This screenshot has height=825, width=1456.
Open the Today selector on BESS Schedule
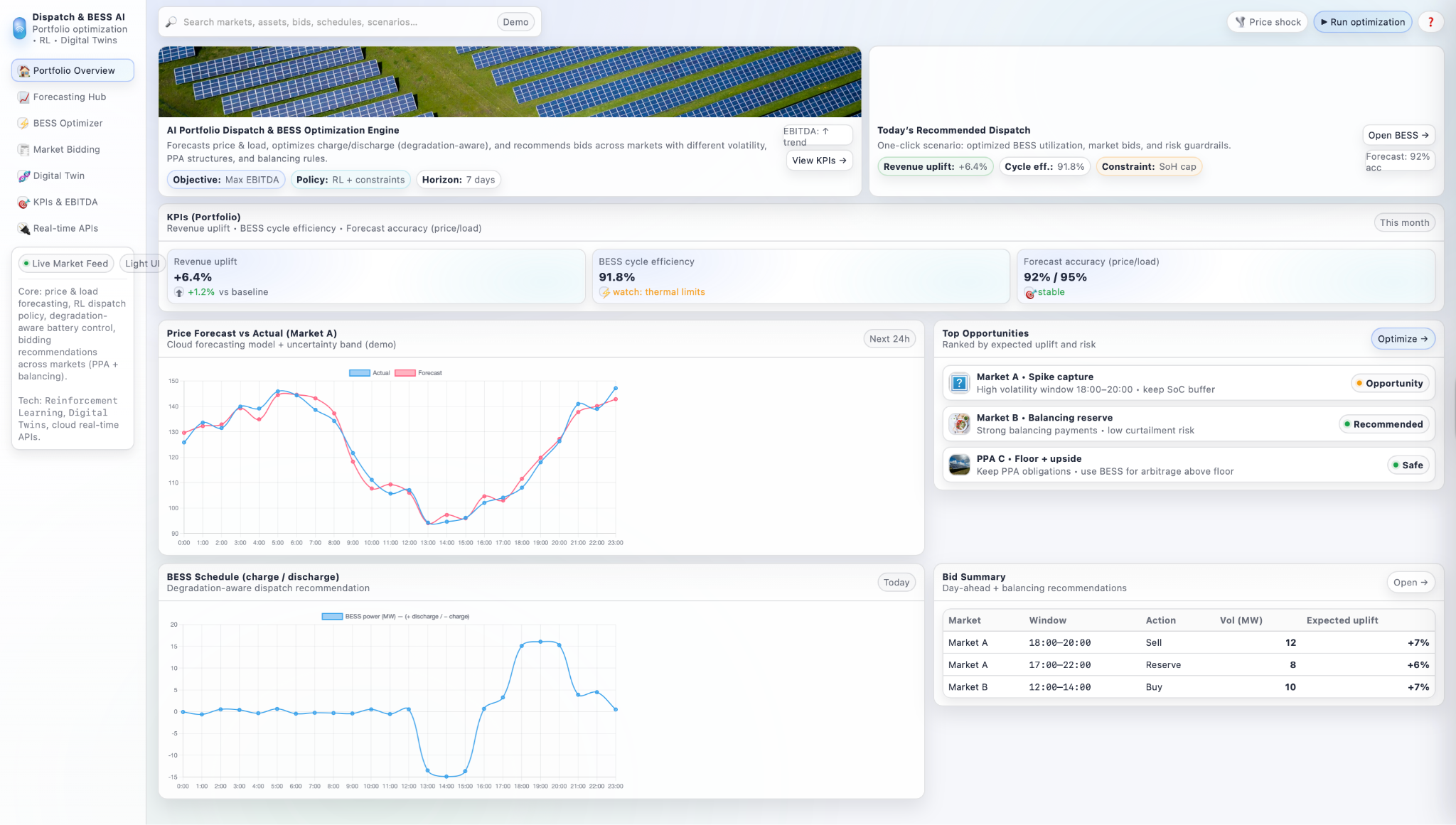tap(896, 583)
